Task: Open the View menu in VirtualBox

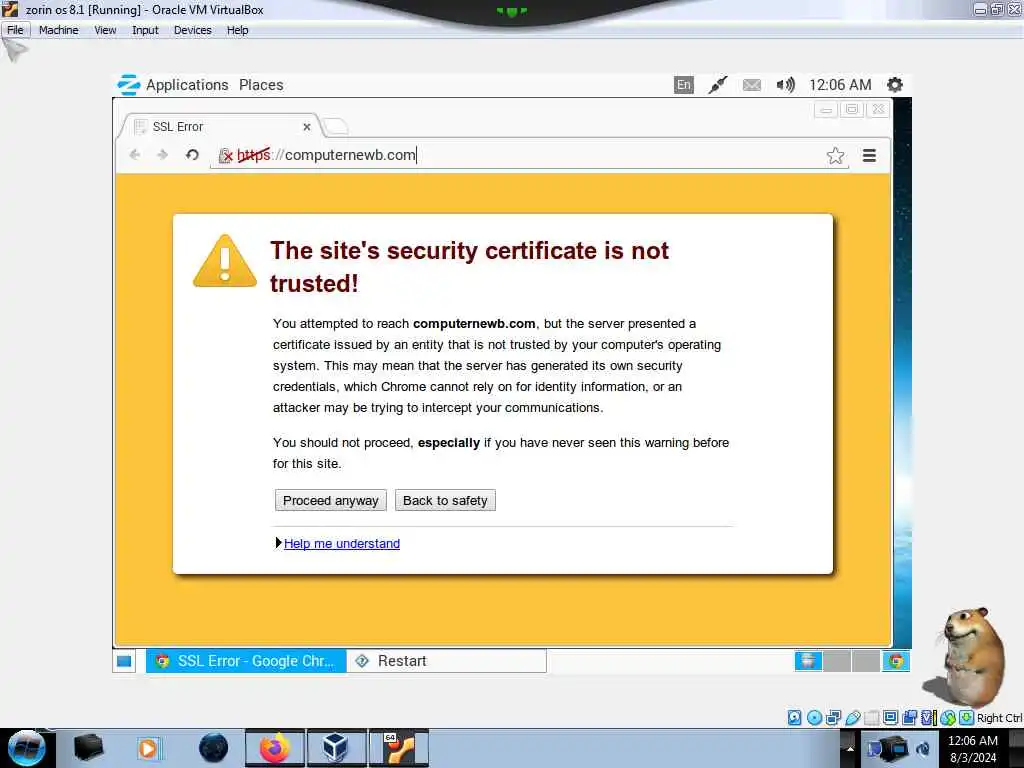Action: [x=105, y=30]
